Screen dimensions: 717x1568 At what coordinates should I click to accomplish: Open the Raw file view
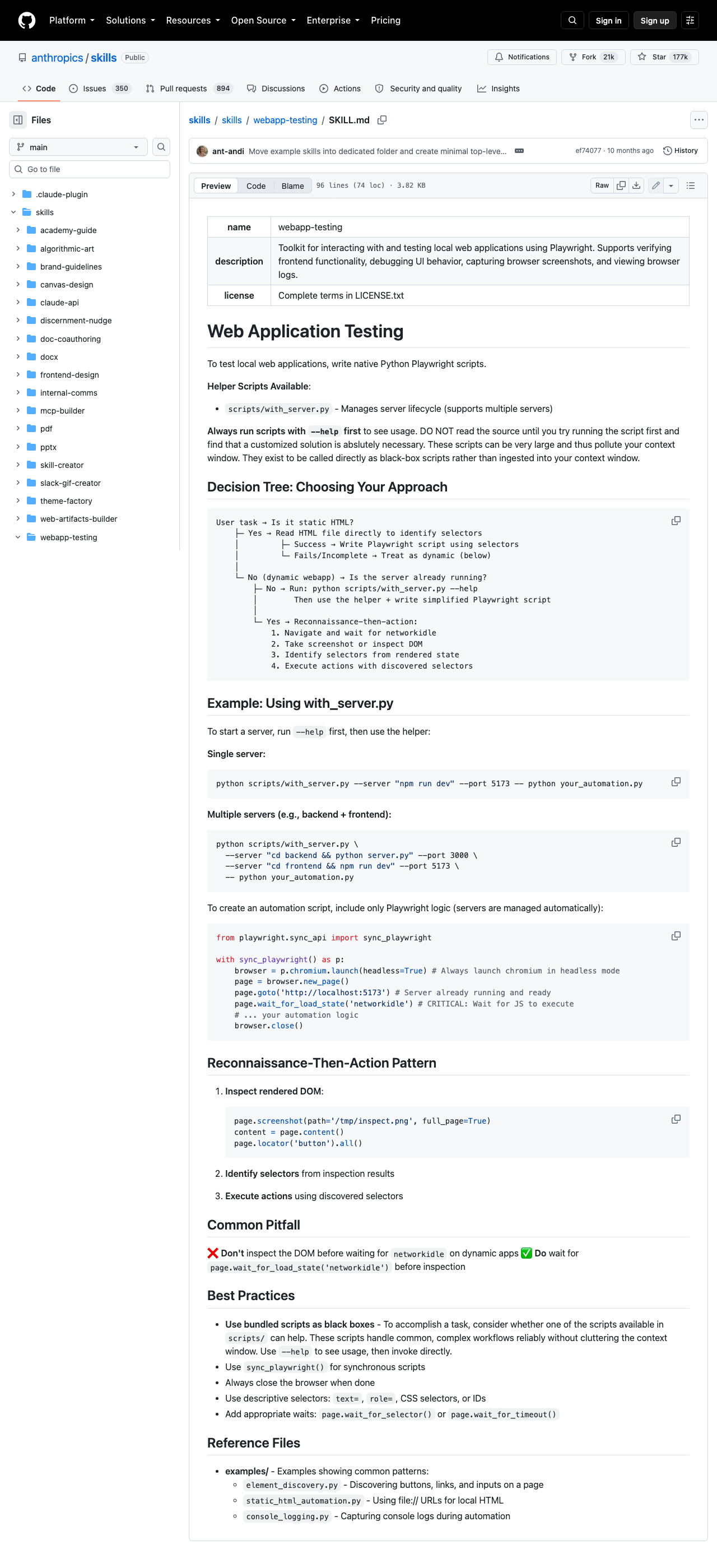(602, 185)
